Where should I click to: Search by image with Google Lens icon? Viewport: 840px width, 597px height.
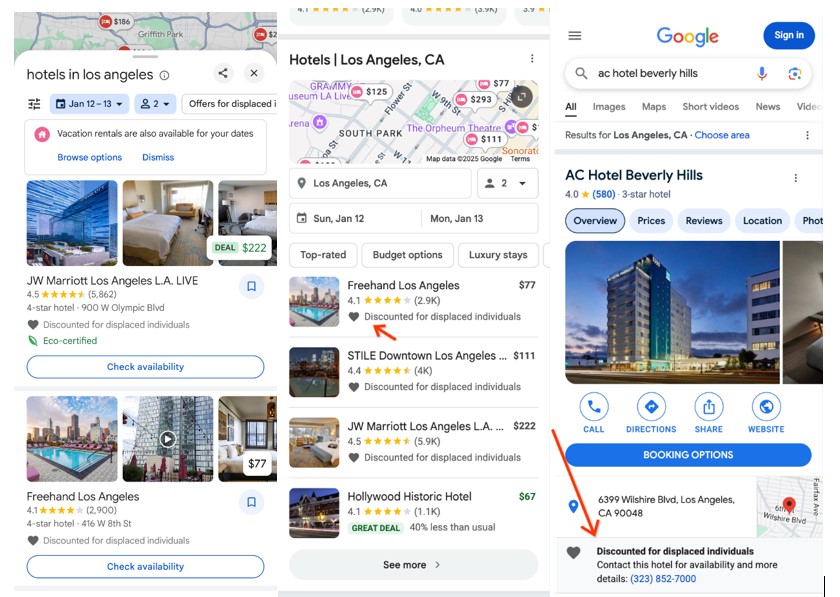[795, 73]
